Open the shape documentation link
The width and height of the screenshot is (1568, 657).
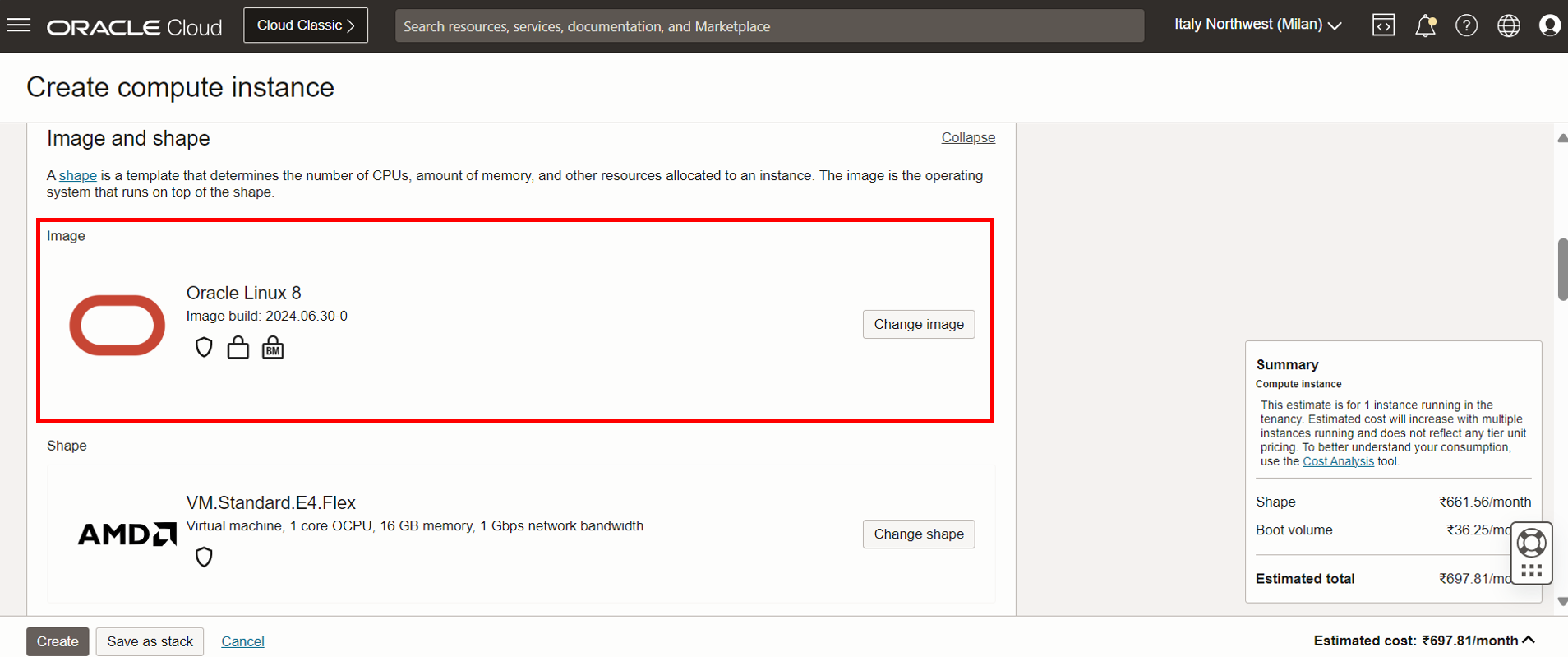pyautogui.click(x=78, y=175)
